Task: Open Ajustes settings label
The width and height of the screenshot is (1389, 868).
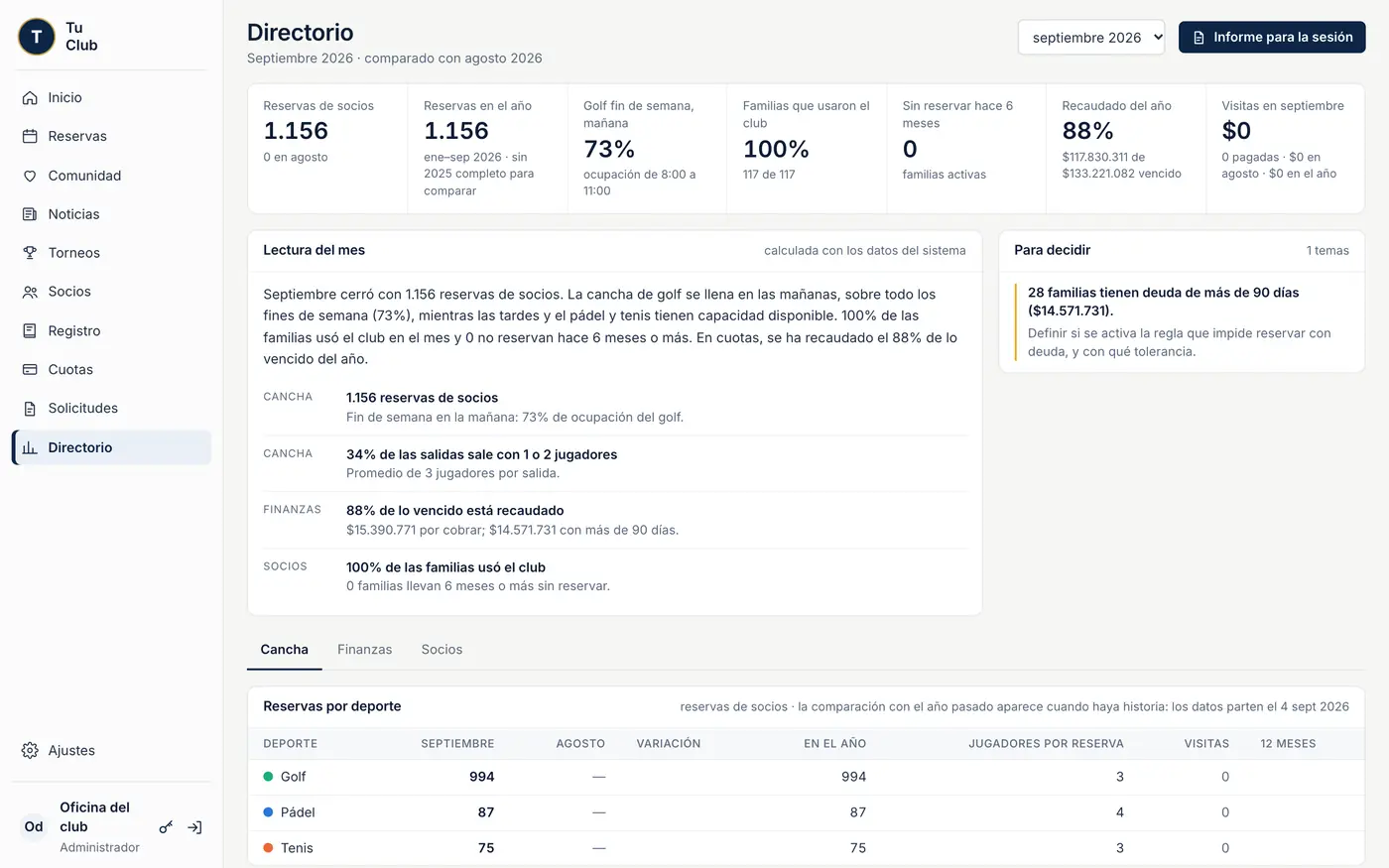Action: pyautogui.click(x=71, y=751)
